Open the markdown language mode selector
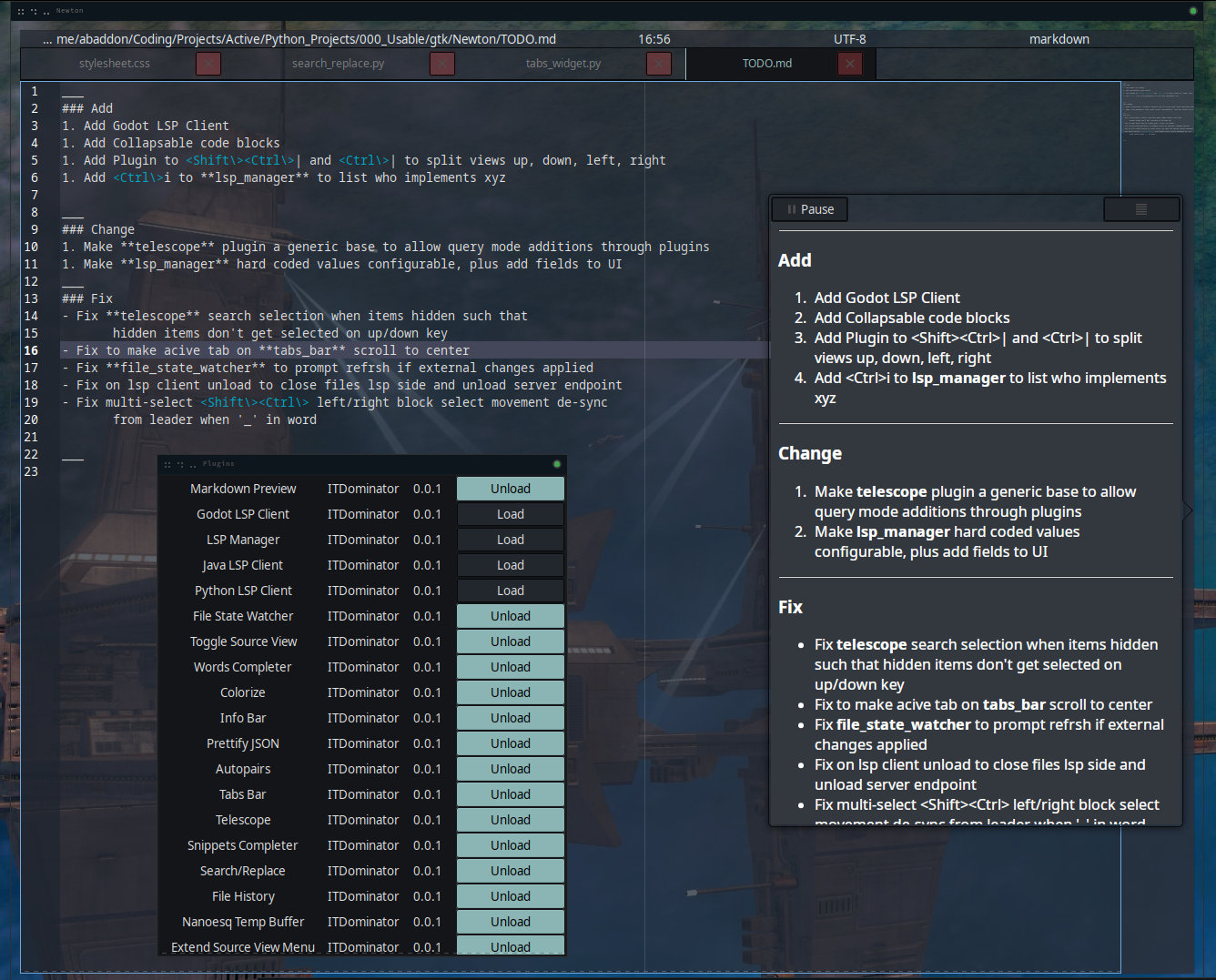Image resolution: width=1216 pixels, height=980 pixels. click(x=1059, y=39)
